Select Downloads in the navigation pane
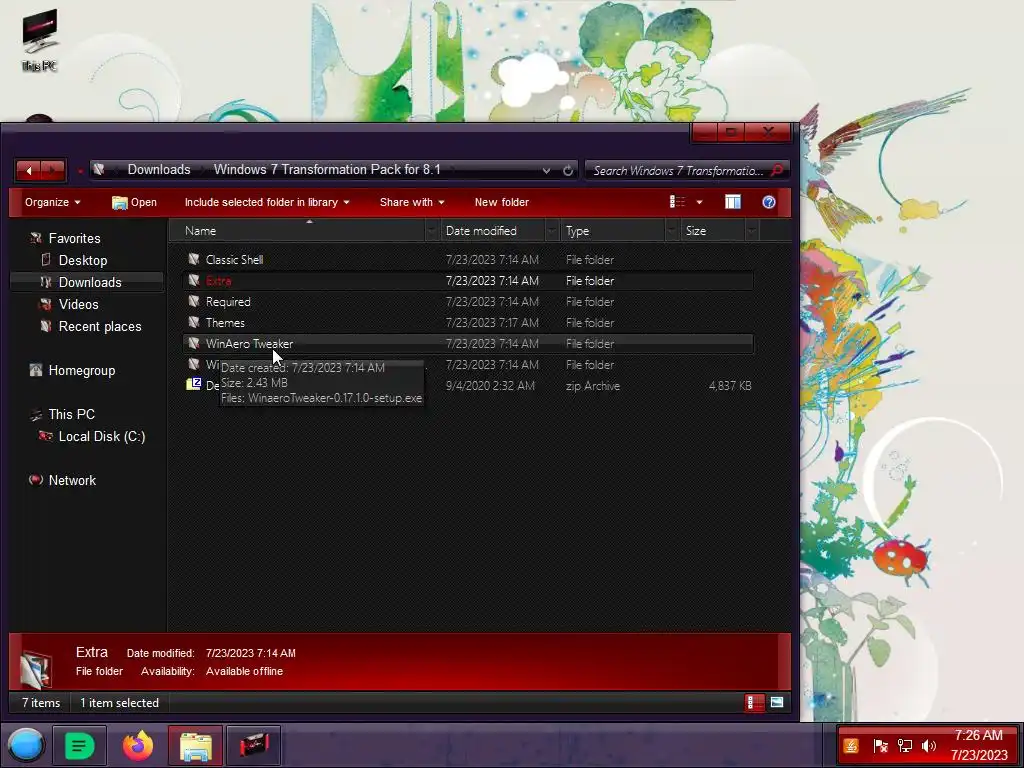 tap(90, 282)
